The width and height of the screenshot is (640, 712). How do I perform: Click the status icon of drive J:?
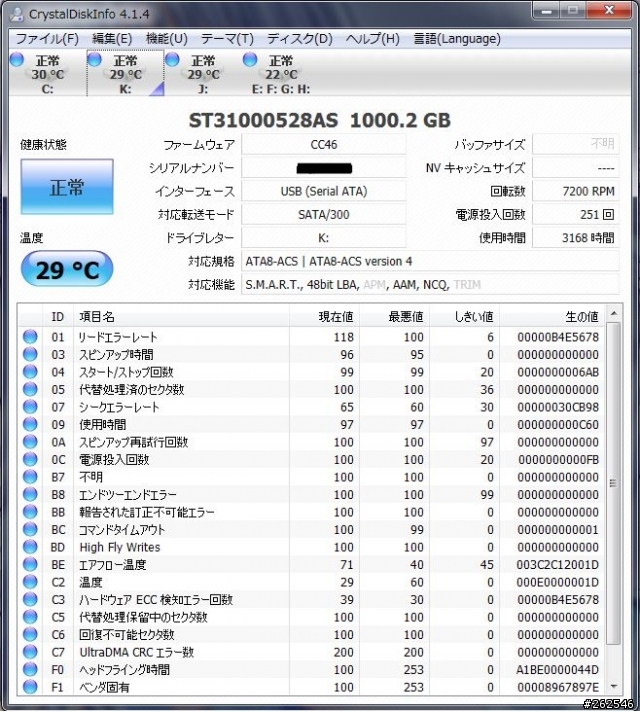pos(173,59)
